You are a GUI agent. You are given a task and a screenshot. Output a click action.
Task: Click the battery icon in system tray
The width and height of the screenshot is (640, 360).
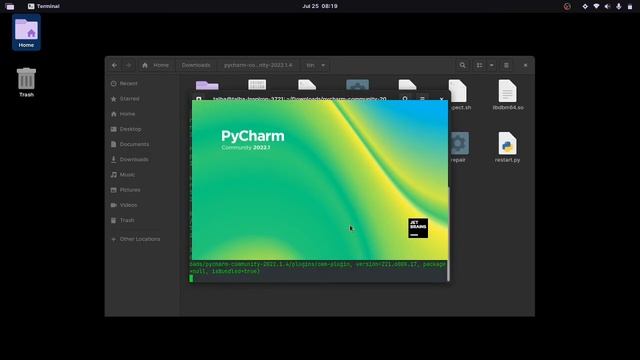point(630,6)
